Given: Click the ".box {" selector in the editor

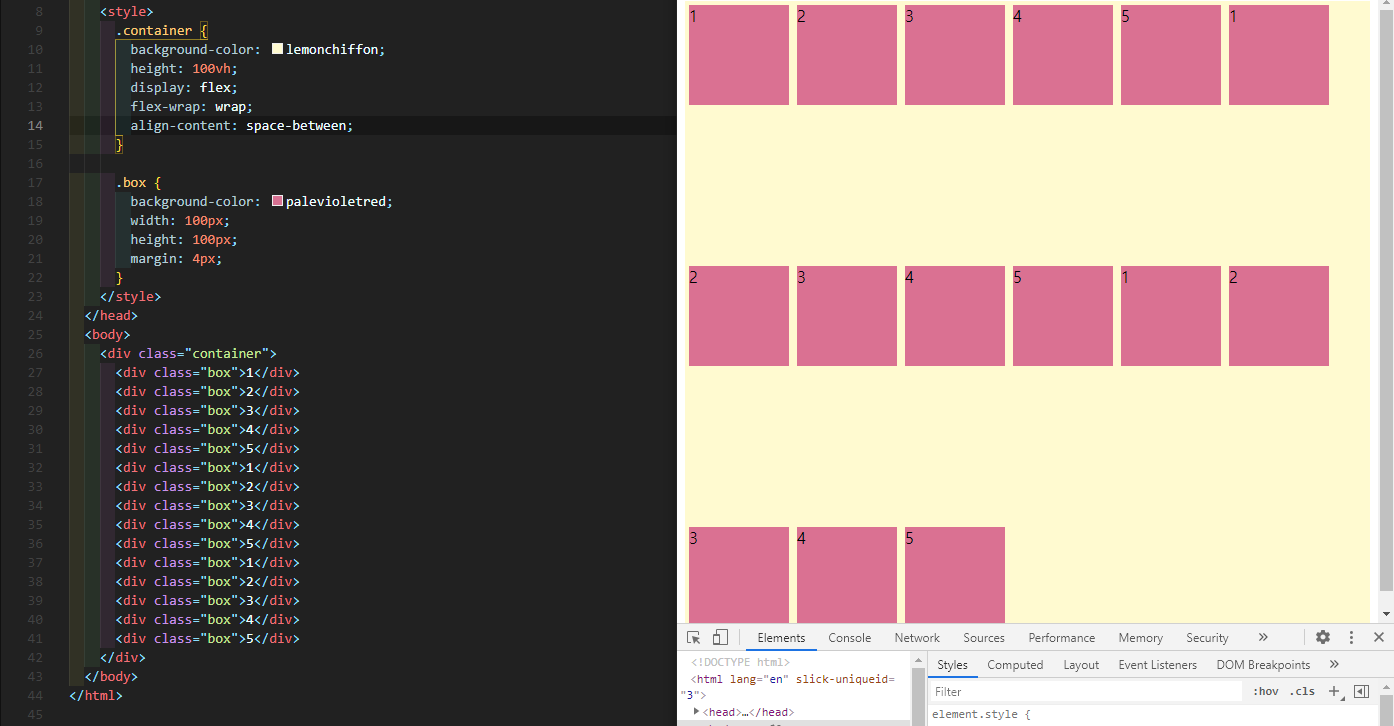Looking at the screenshot, I should coord(138,182).
